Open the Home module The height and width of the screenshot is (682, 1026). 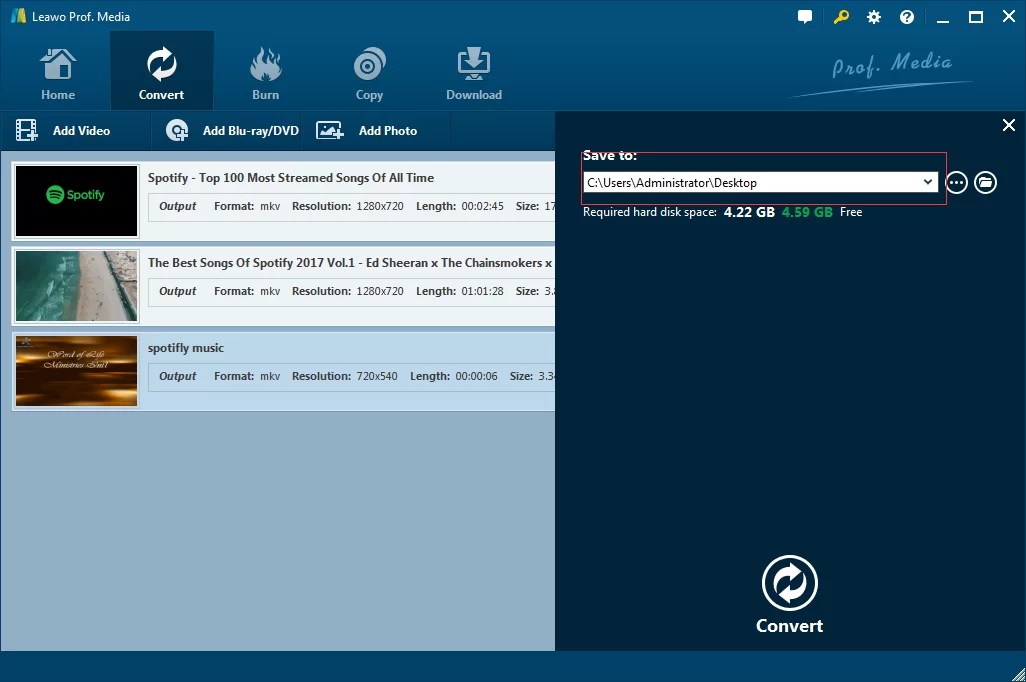(58, 74)
